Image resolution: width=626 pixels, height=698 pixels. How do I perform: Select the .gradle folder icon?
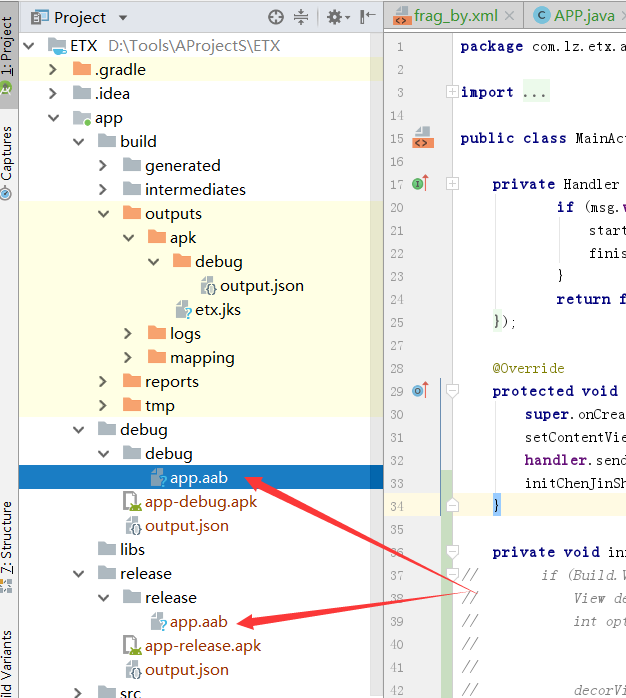click(x=82, y=69)
